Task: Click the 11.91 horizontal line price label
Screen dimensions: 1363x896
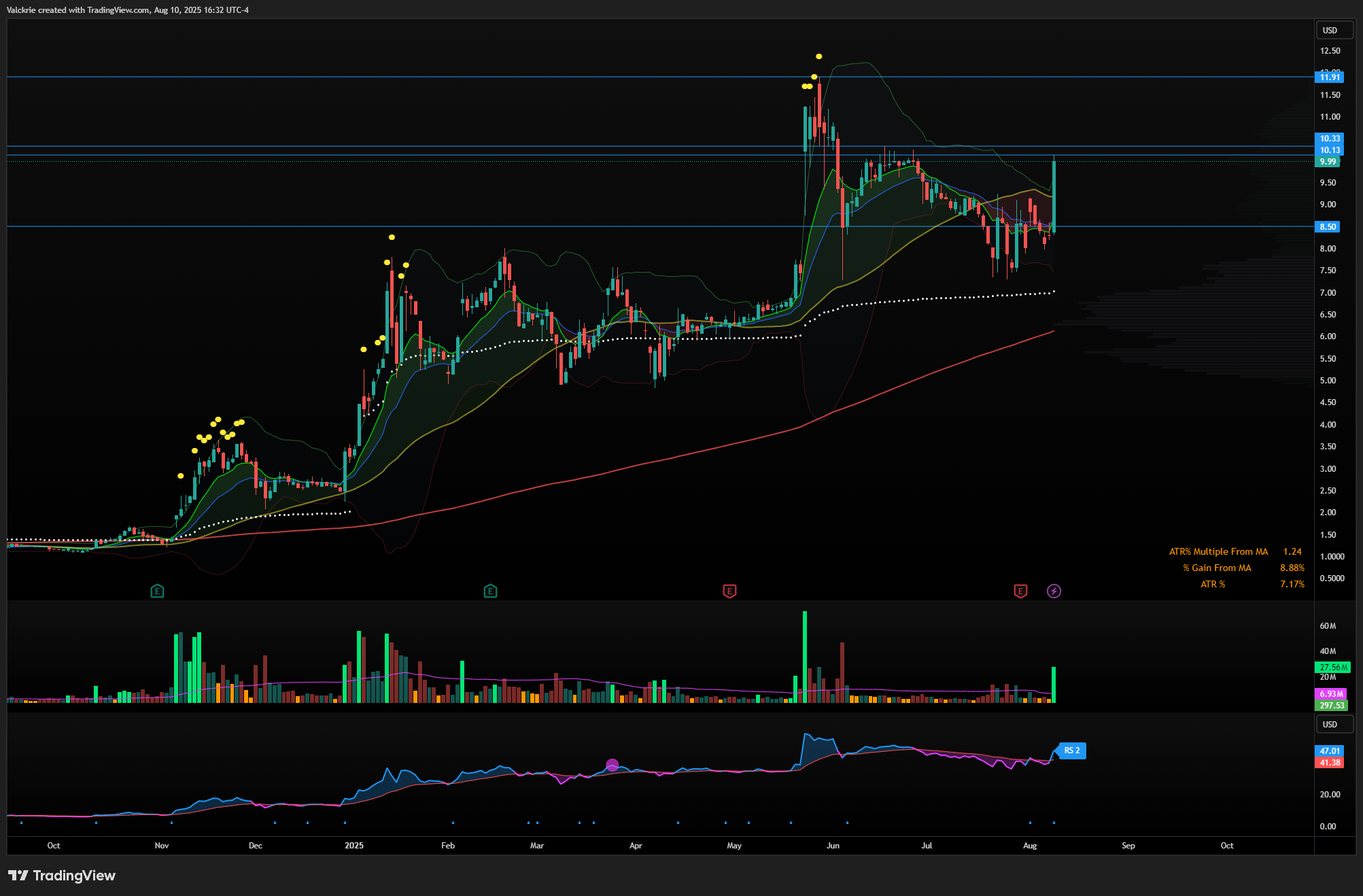Action: click(1329, 77)
